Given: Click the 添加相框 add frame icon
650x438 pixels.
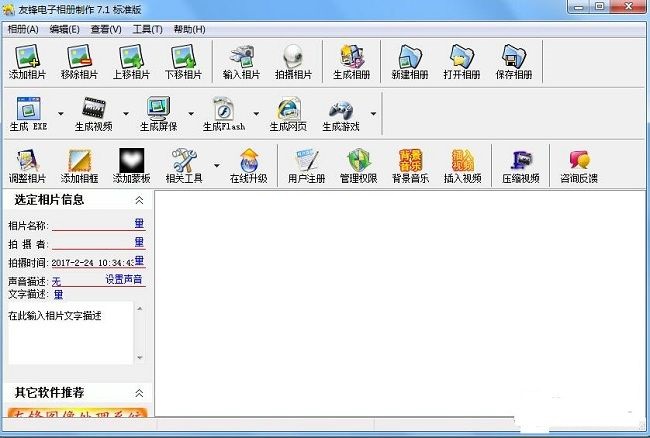Looking at the screenshot, I should click(79, 166).
